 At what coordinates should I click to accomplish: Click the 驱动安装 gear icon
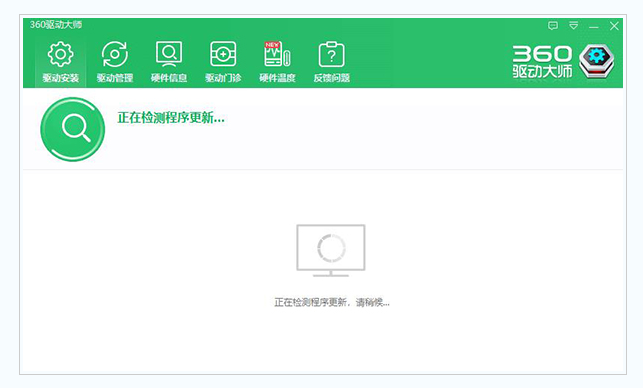(x=60, y=54)
